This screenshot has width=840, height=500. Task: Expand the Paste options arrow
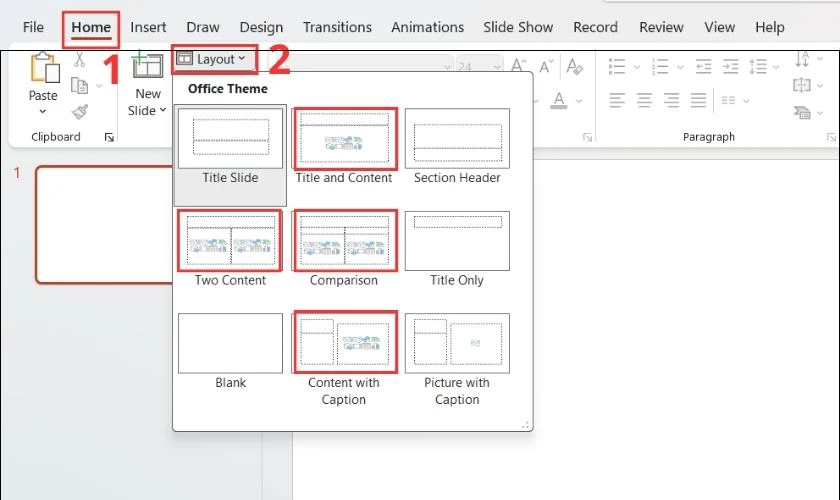43,111
